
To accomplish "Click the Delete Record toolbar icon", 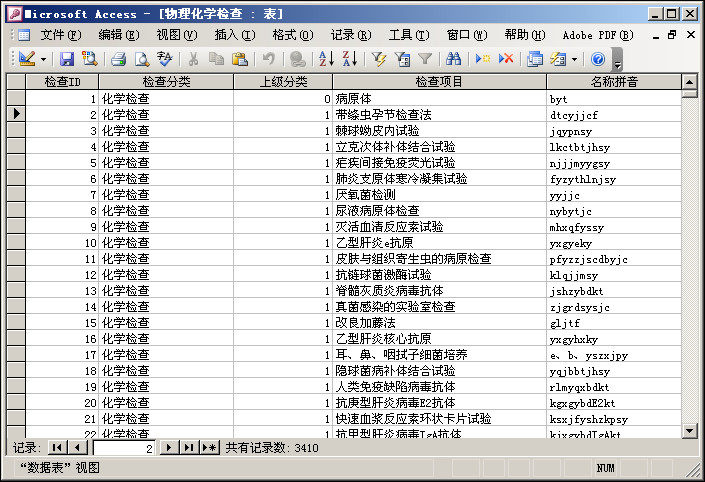I will (506, 59).
